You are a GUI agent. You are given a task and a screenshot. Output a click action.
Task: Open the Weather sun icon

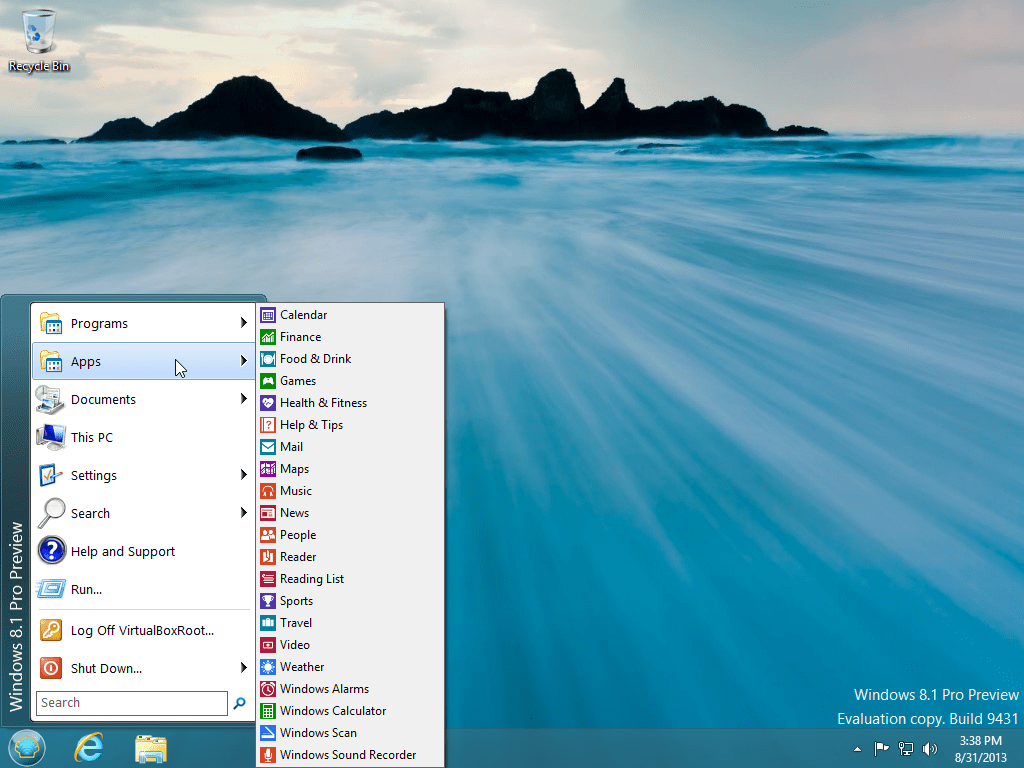268,667
